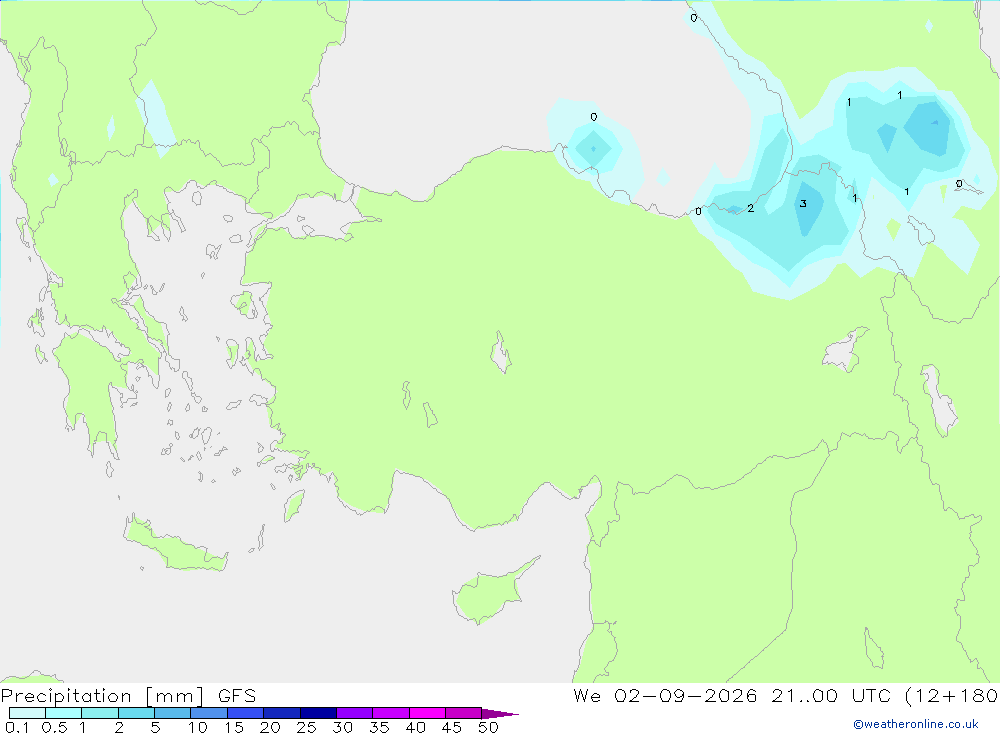Screen dimensions: 1000x733
Task: Click the 'Precipitation [mm]' title text
Action: tap(102, 696)
